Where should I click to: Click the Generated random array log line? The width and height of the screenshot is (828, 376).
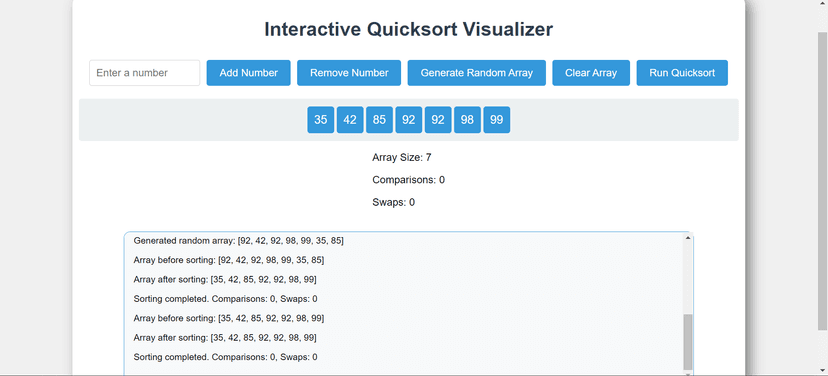coord(239,241)
